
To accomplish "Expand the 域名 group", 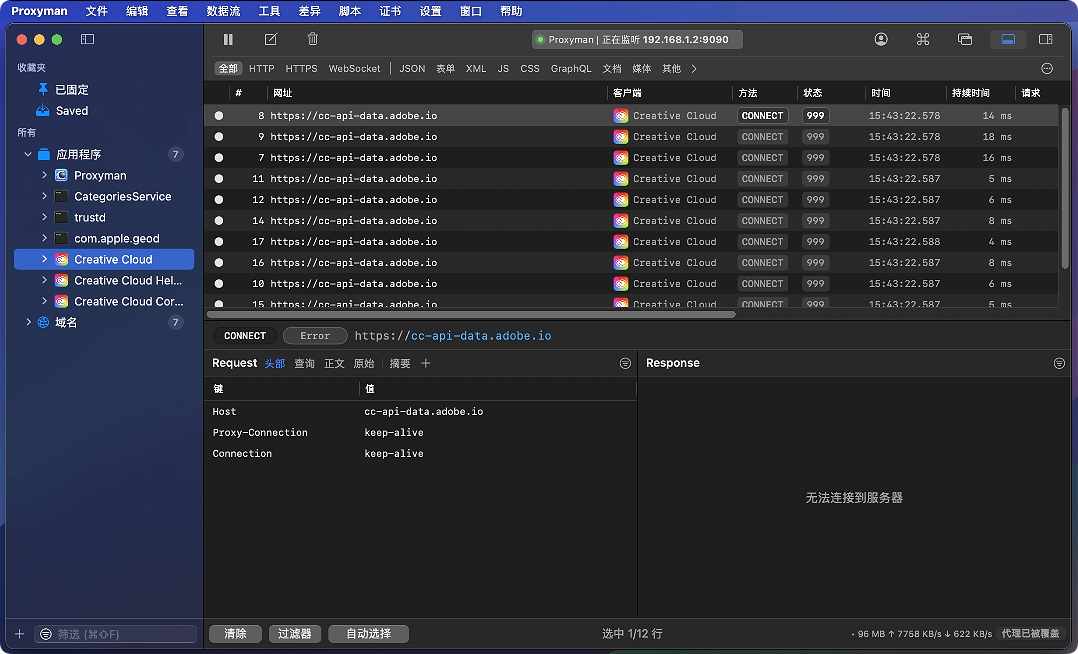I will 28,322.
